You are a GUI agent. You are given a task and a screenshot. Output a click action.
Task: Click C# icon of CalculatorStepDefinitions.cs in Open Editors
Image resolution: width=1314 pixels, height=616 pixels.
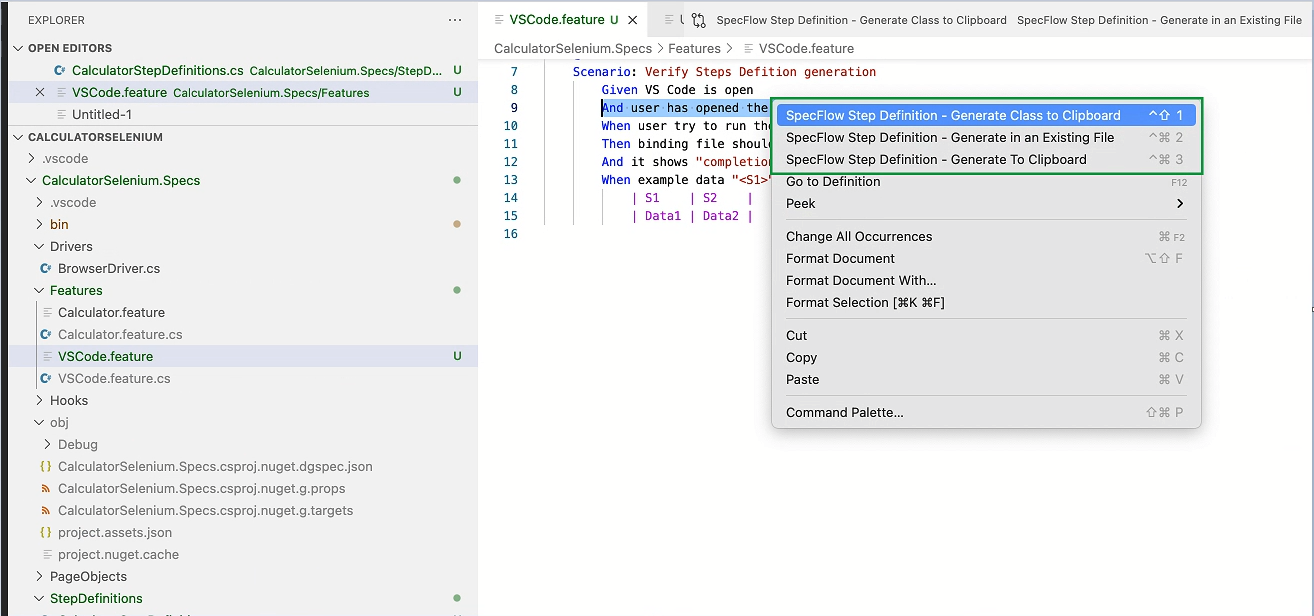click(x=61, y=70)
